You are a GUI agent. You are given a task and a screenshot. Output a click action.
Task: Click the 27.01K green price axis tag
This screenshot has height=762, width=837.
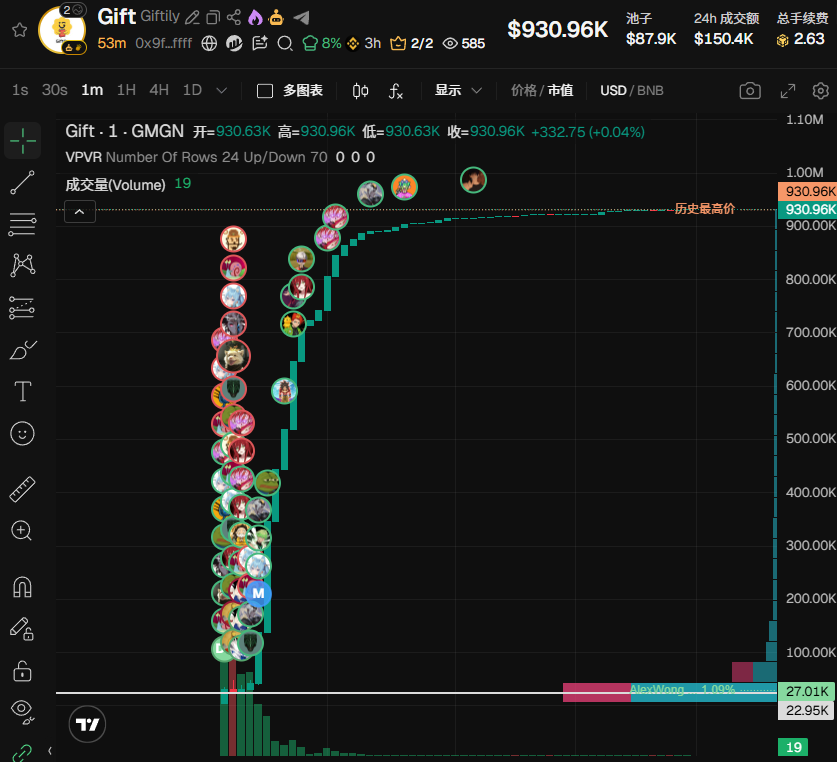[x=807, y=692]
